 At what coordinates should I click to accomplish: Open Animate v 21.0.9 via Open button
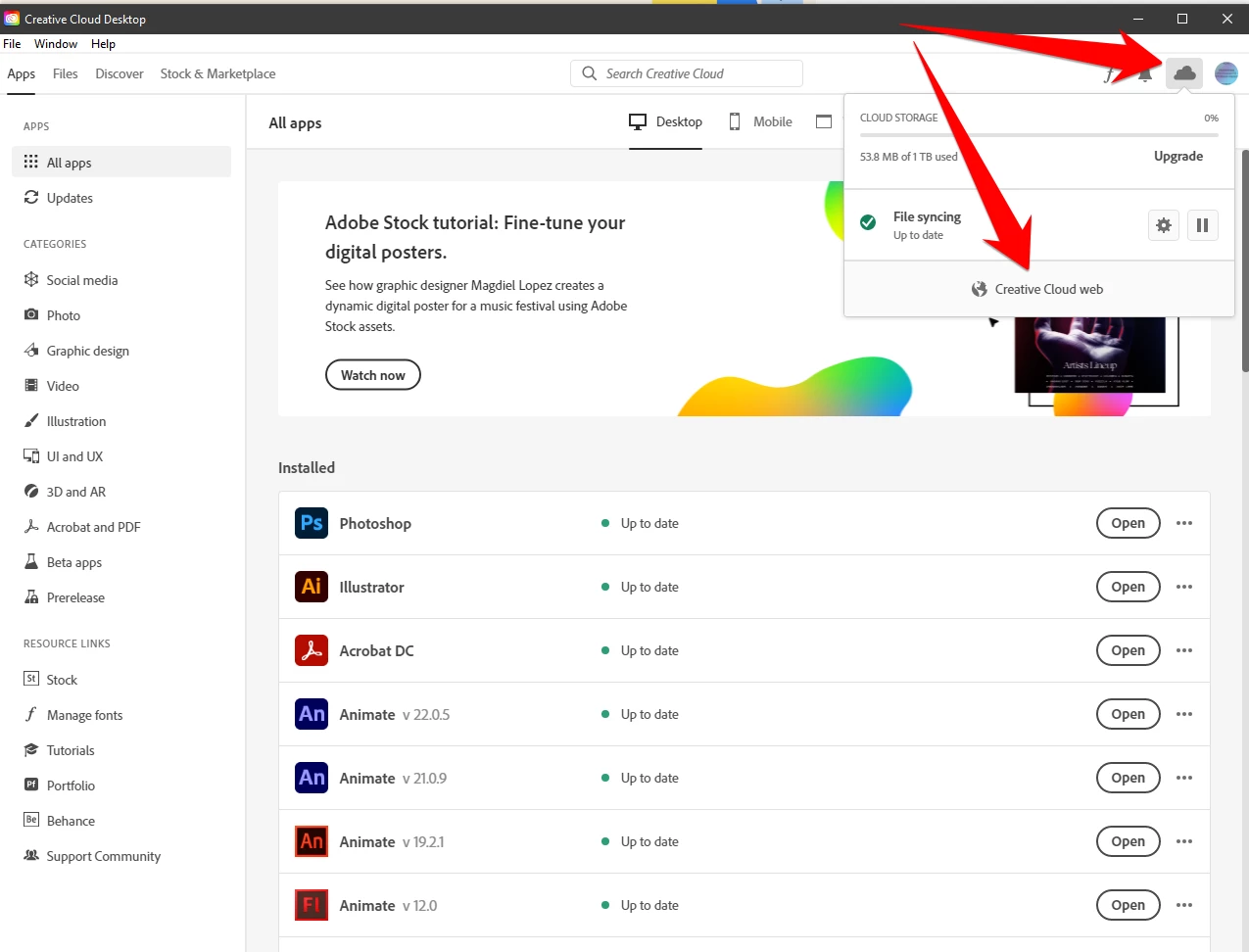[x=1129, y=778]
